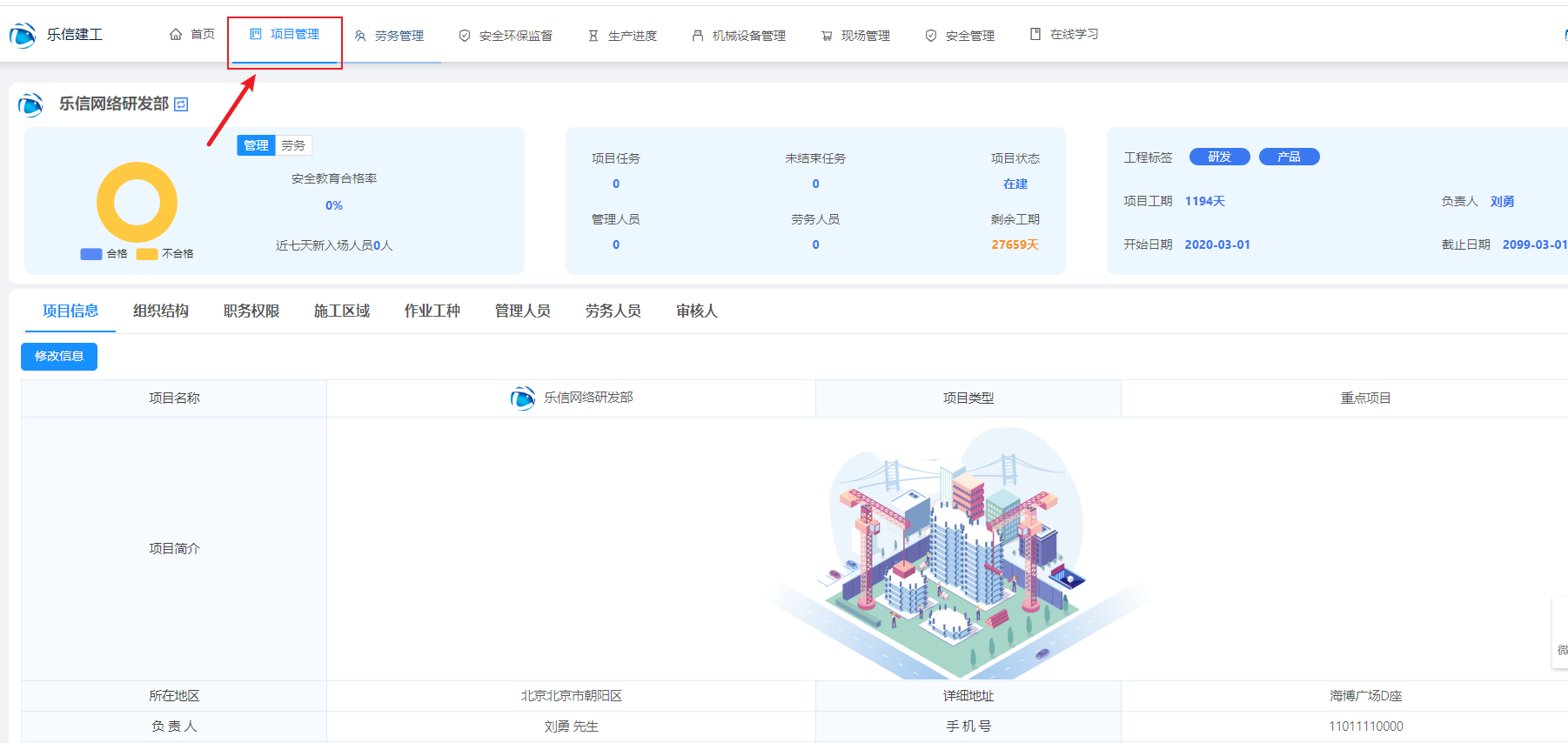Click the 现场管理 icon
1568x743 pixels.
(x=827, y=36)
